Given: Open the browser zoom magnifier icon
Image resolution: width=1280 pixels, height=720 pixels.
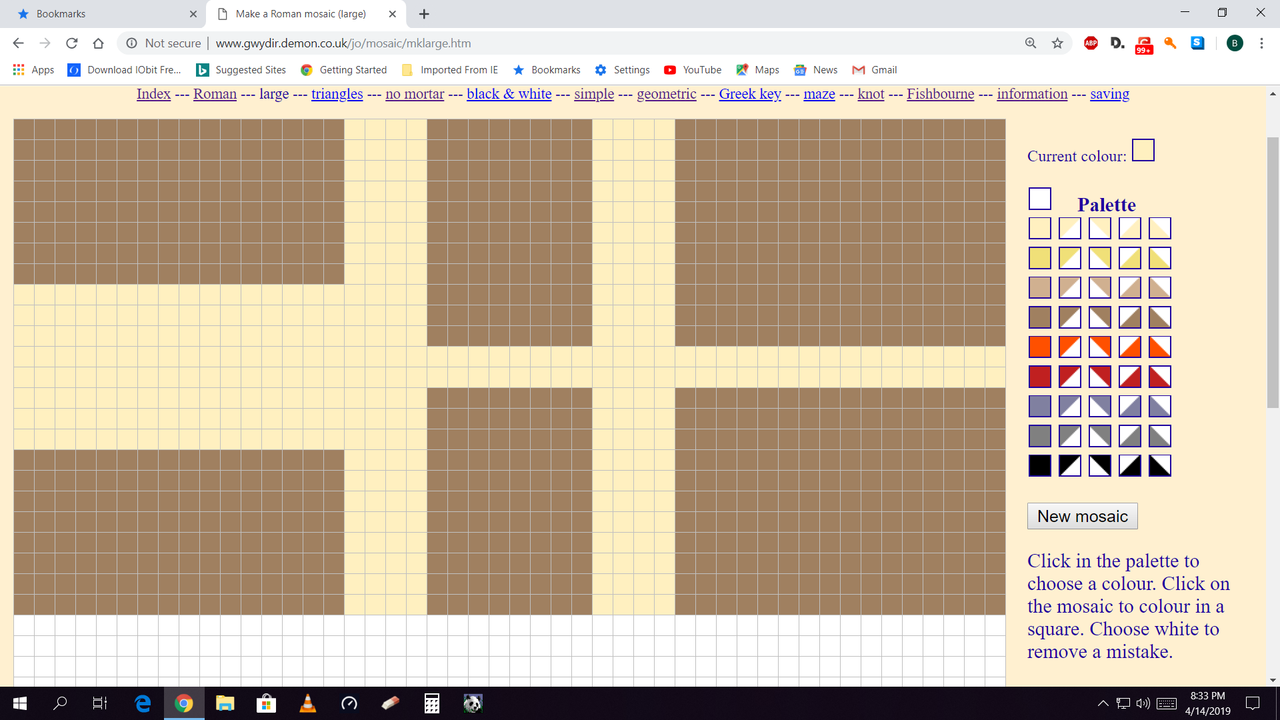Looking at the screenshot, I should click(x=1030, y=43).
